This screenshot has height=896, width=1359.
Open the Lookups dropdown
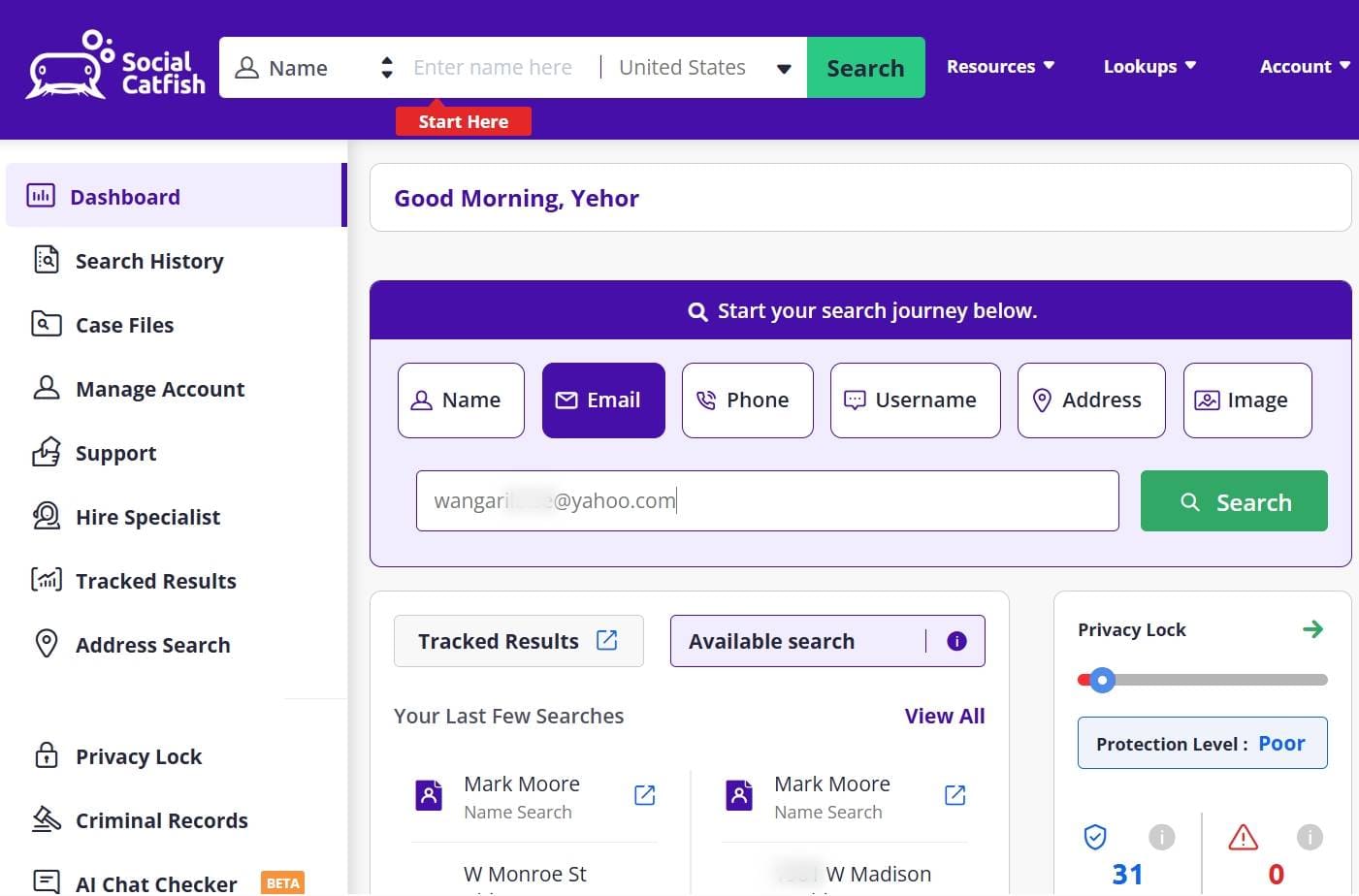[x=1149, y=66]
